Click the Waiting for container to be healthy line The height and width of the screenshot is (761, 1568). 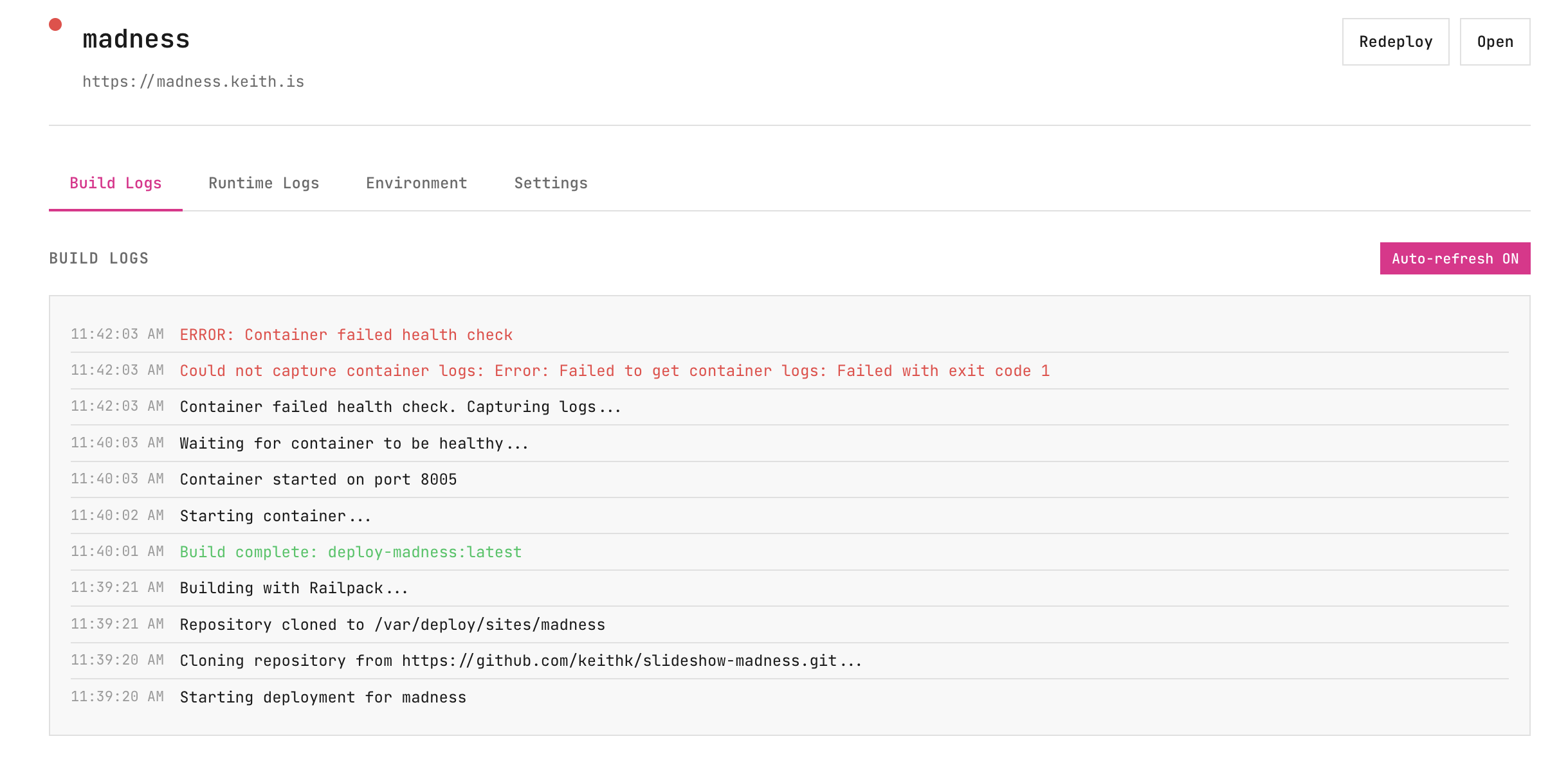354,443
